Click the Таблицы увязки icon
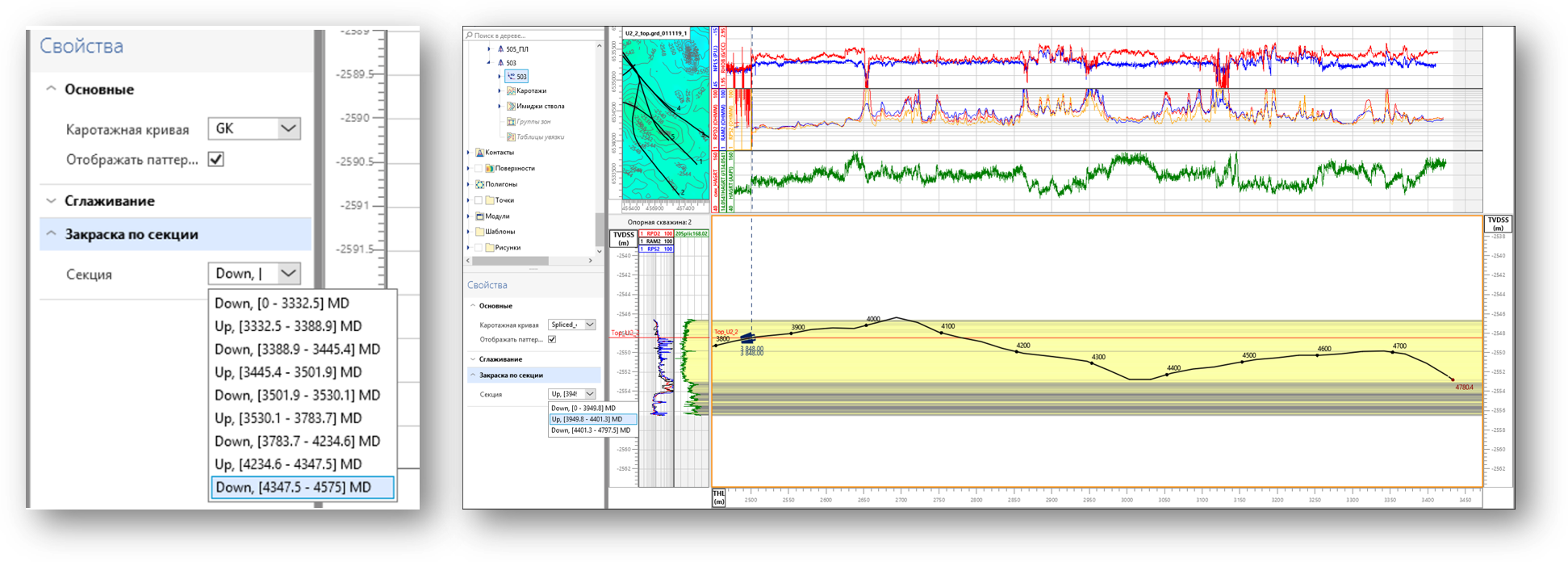 [511, 137]
